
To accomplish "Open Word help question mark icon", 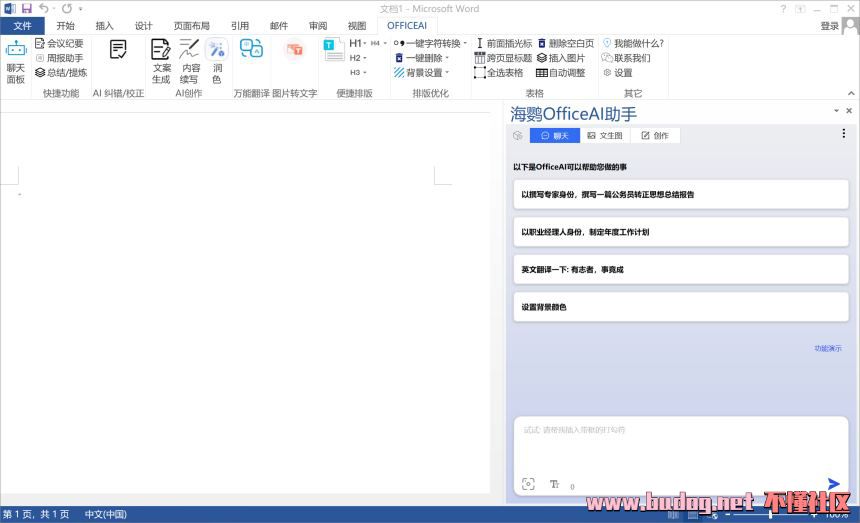I will (x=783, y=9).
